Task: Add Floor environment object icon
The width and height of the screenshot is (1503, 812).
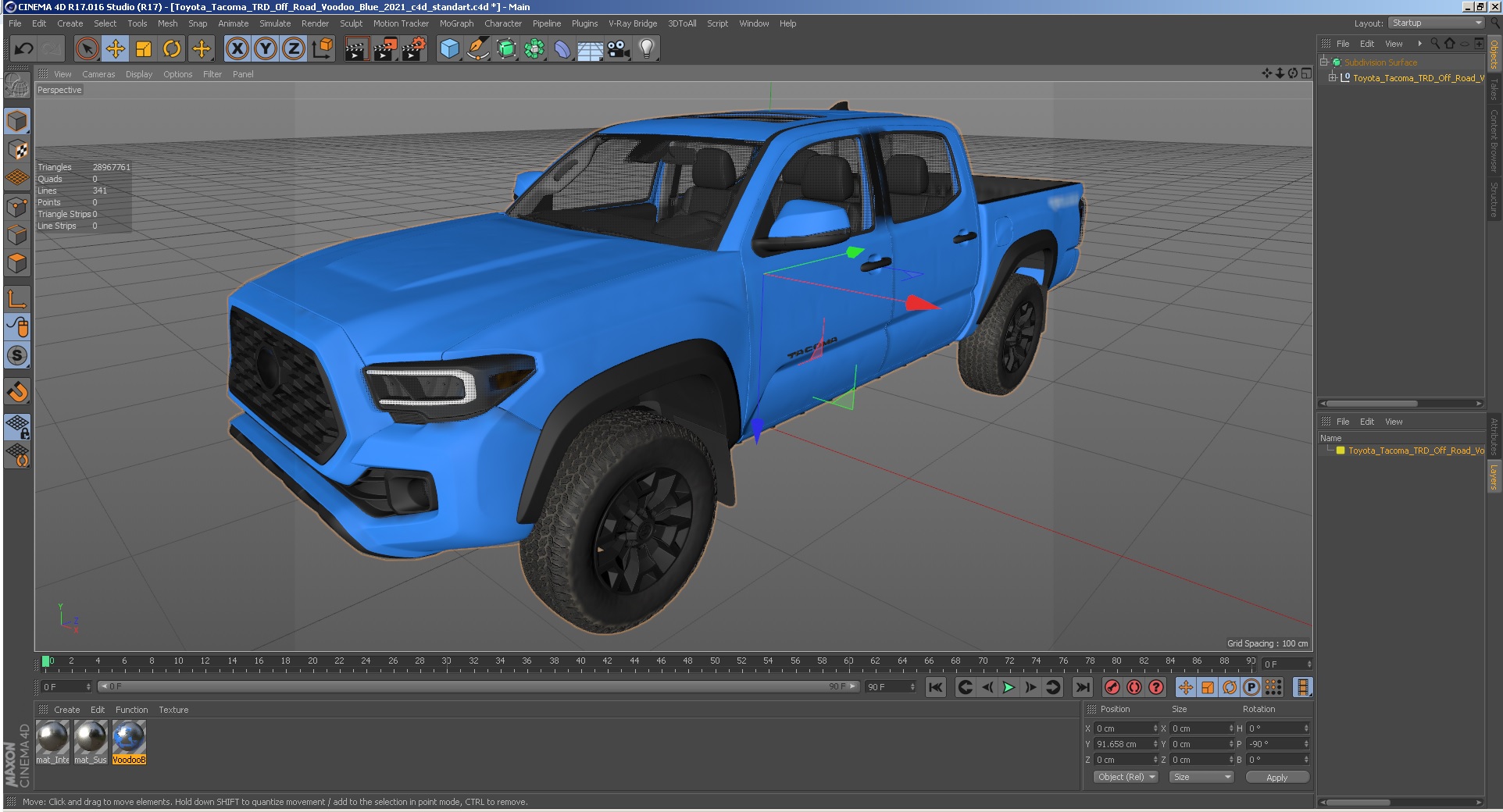Action: click(x=591, y=48)
